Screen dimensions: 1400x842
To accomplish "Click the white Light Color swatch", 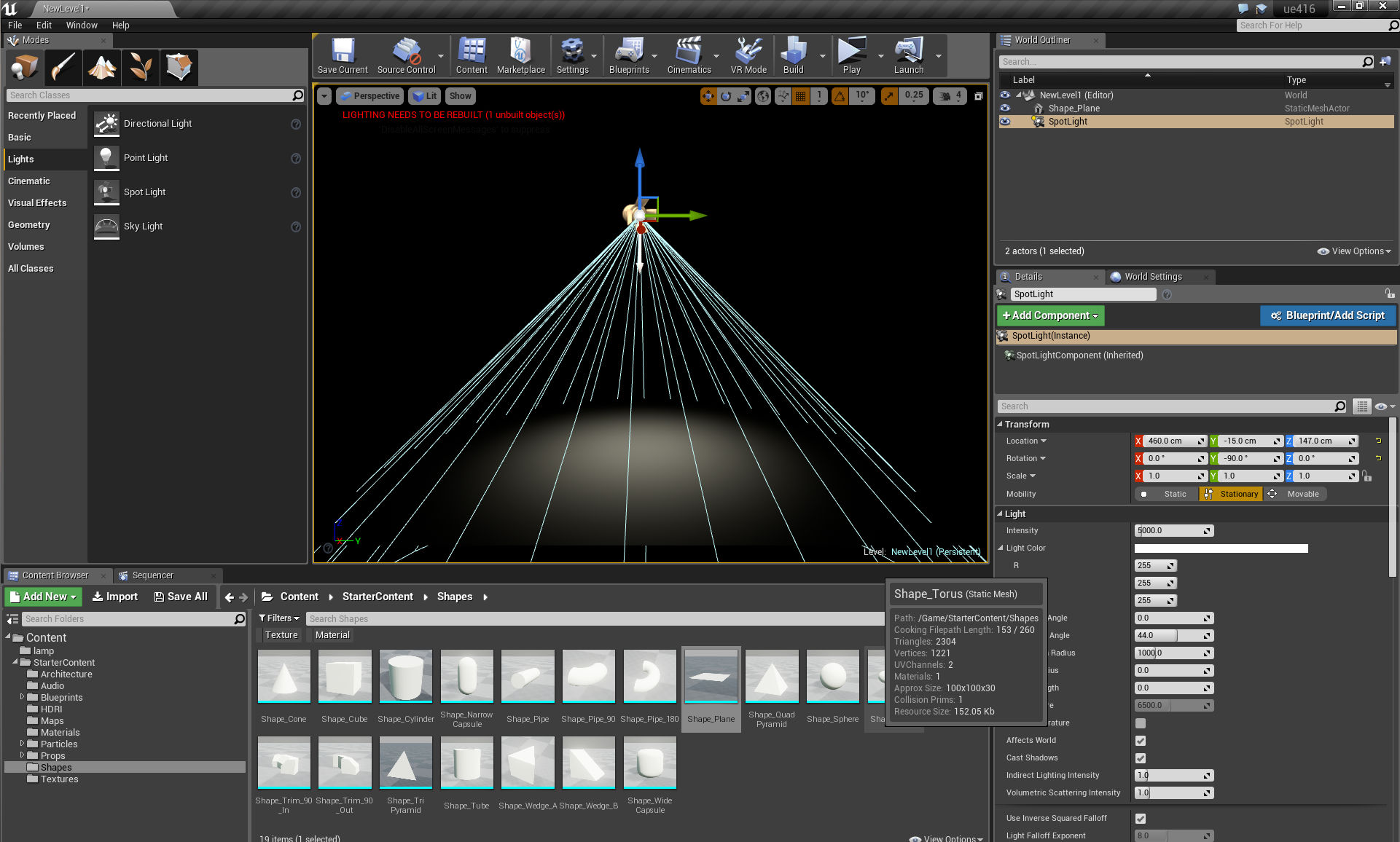I will 1221,548.
